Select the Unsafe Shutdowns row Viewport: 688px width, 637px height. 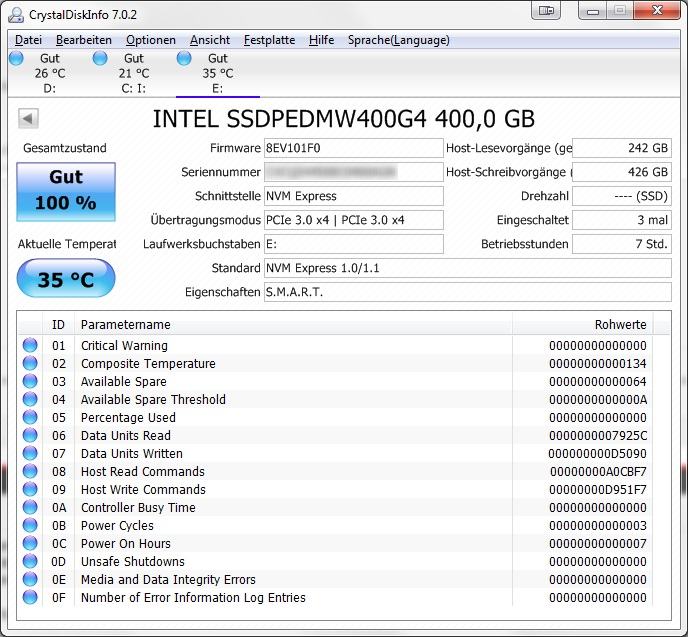point(132,562)
